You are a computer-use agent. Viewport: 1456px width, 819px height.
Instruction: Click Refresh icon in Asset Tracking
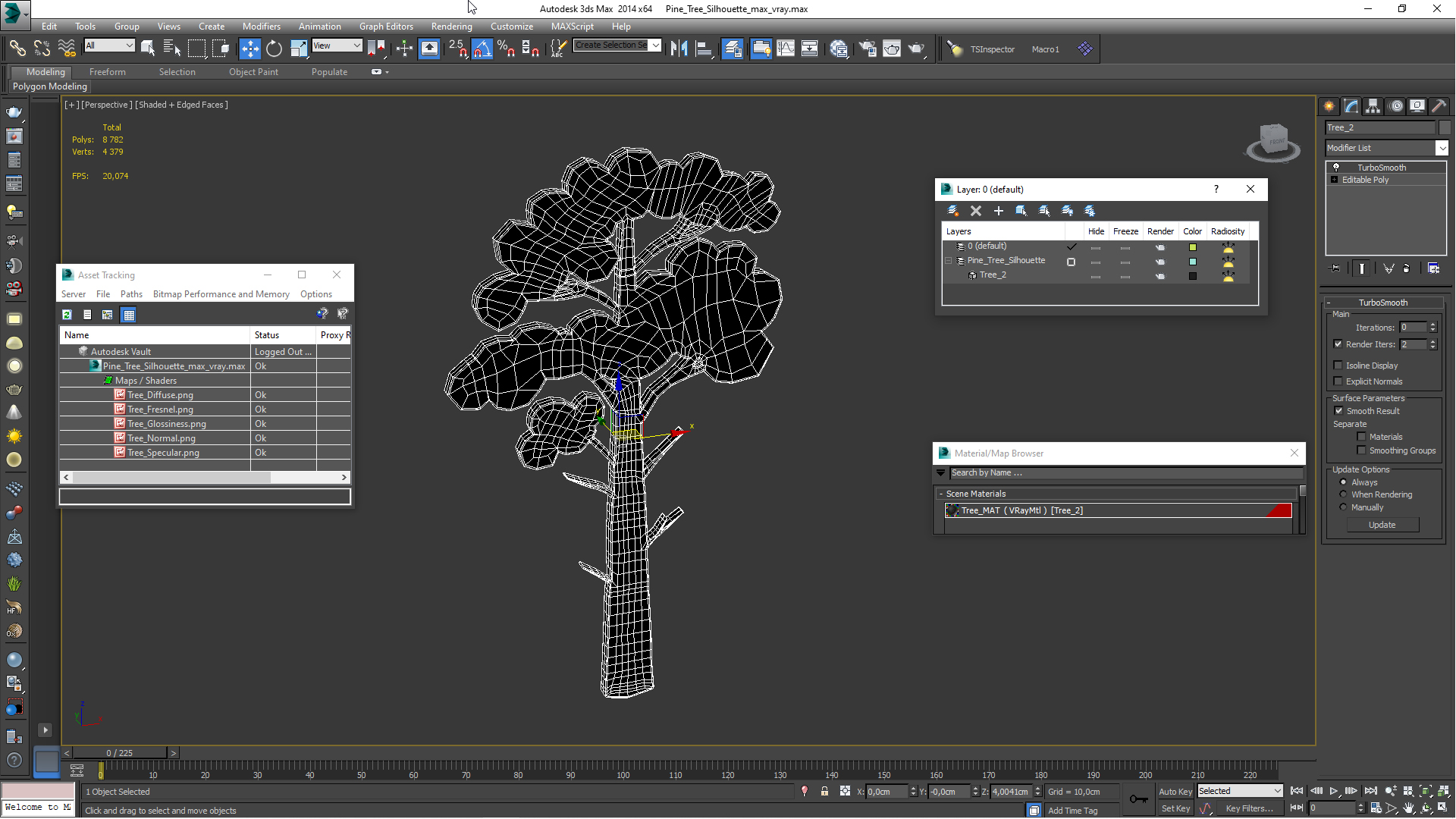(67, 315)
